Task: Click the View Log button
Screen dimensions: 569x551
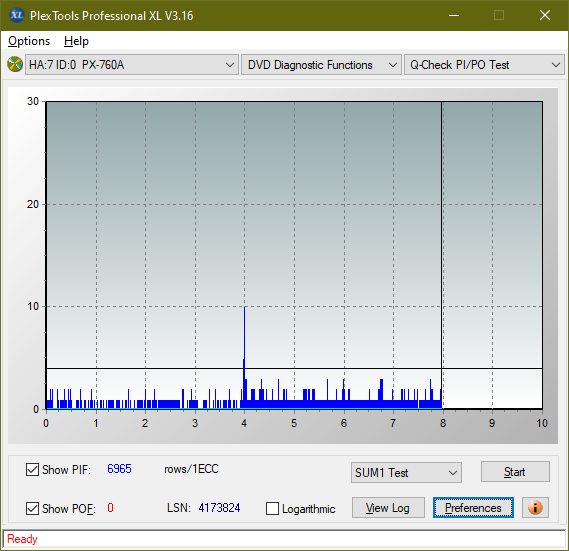Action: coord(388,507)
